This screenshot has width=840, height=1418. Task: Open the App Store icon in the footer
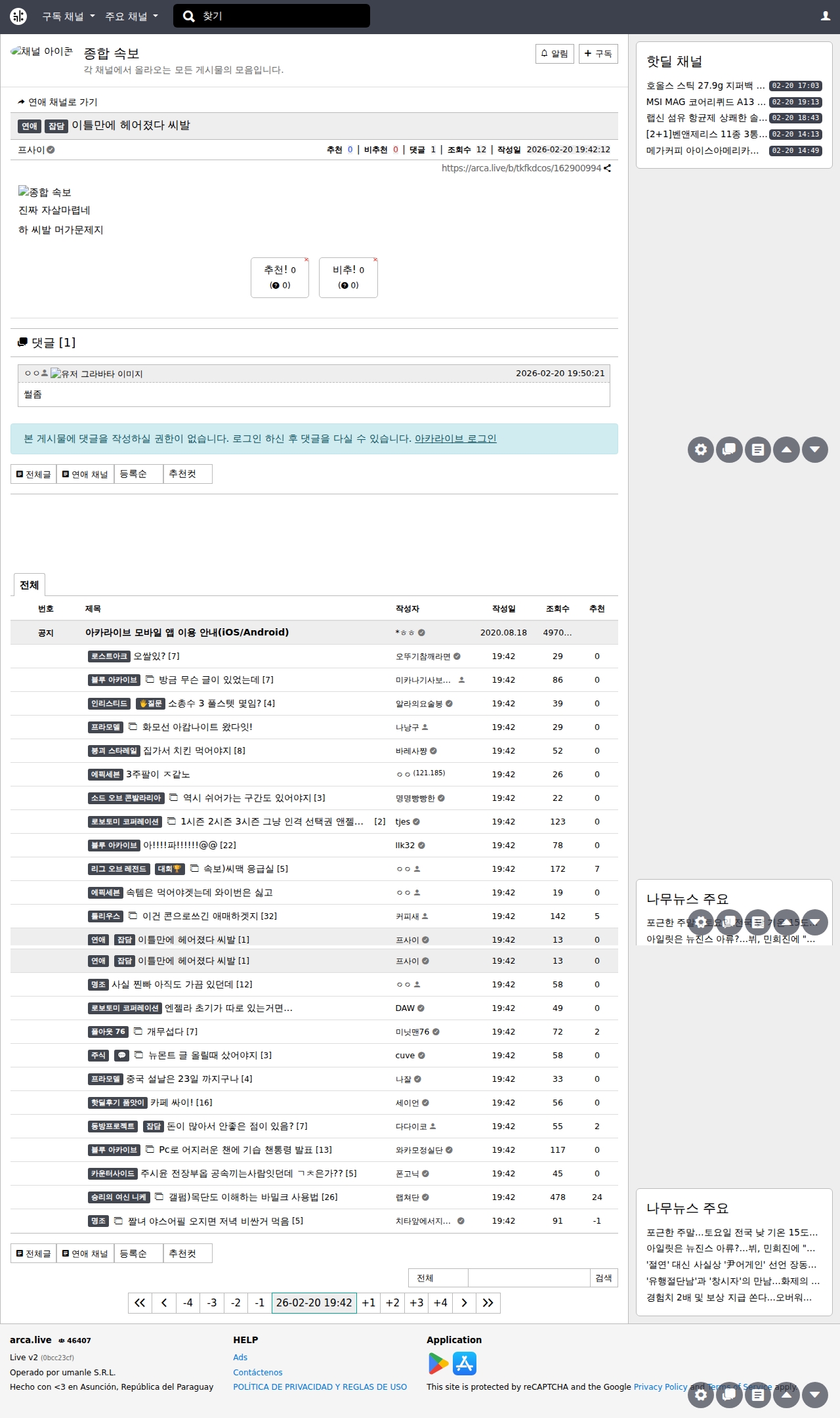465,1364
